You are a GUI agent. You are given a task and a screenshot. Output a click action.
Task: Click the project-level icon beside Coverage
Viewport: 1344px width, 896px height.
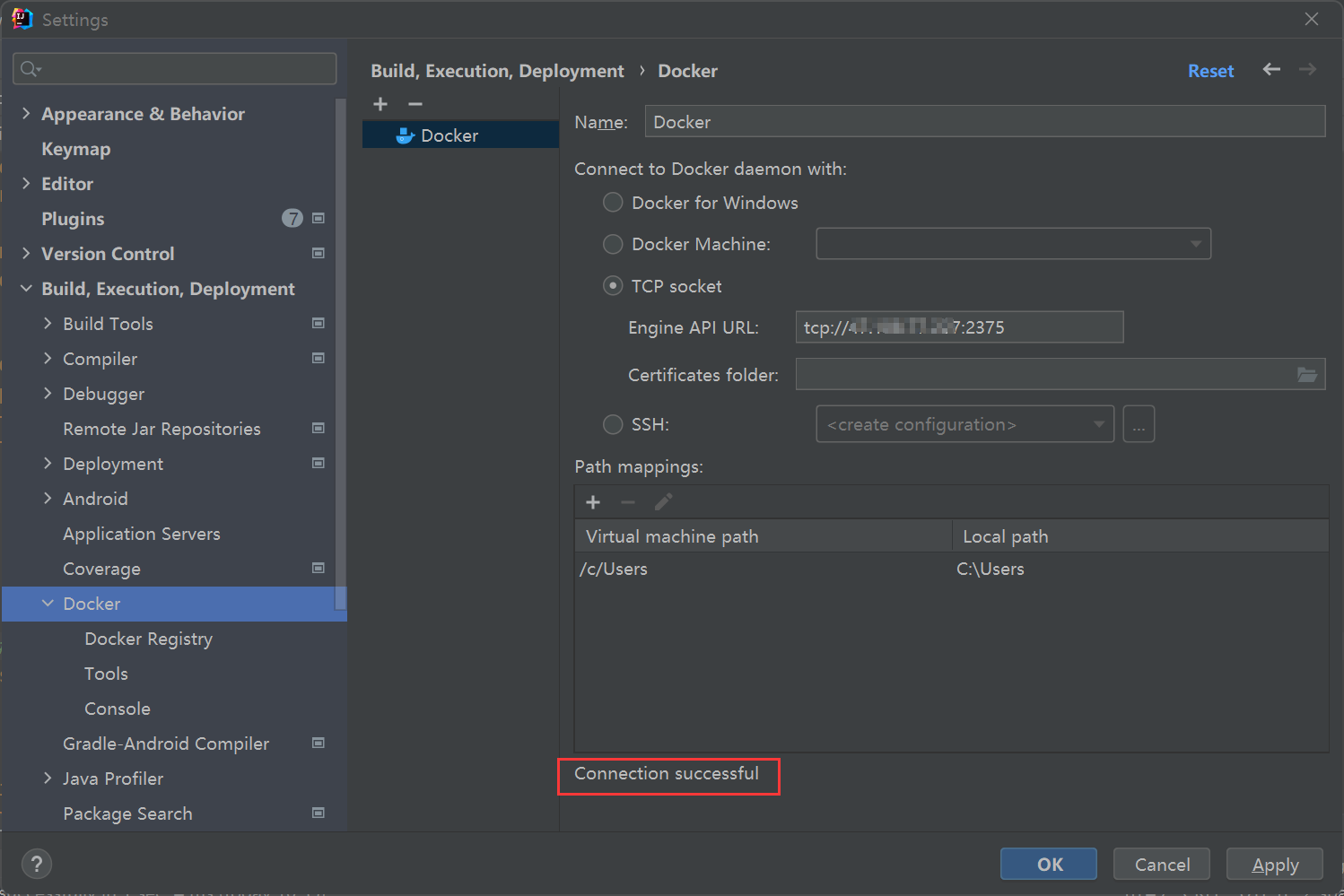pyautogui.click(x=318, y=568)
